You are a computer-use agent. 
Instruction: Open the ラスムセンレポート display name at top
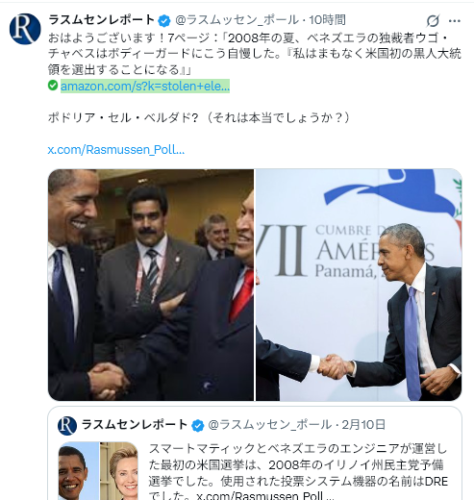101,20
